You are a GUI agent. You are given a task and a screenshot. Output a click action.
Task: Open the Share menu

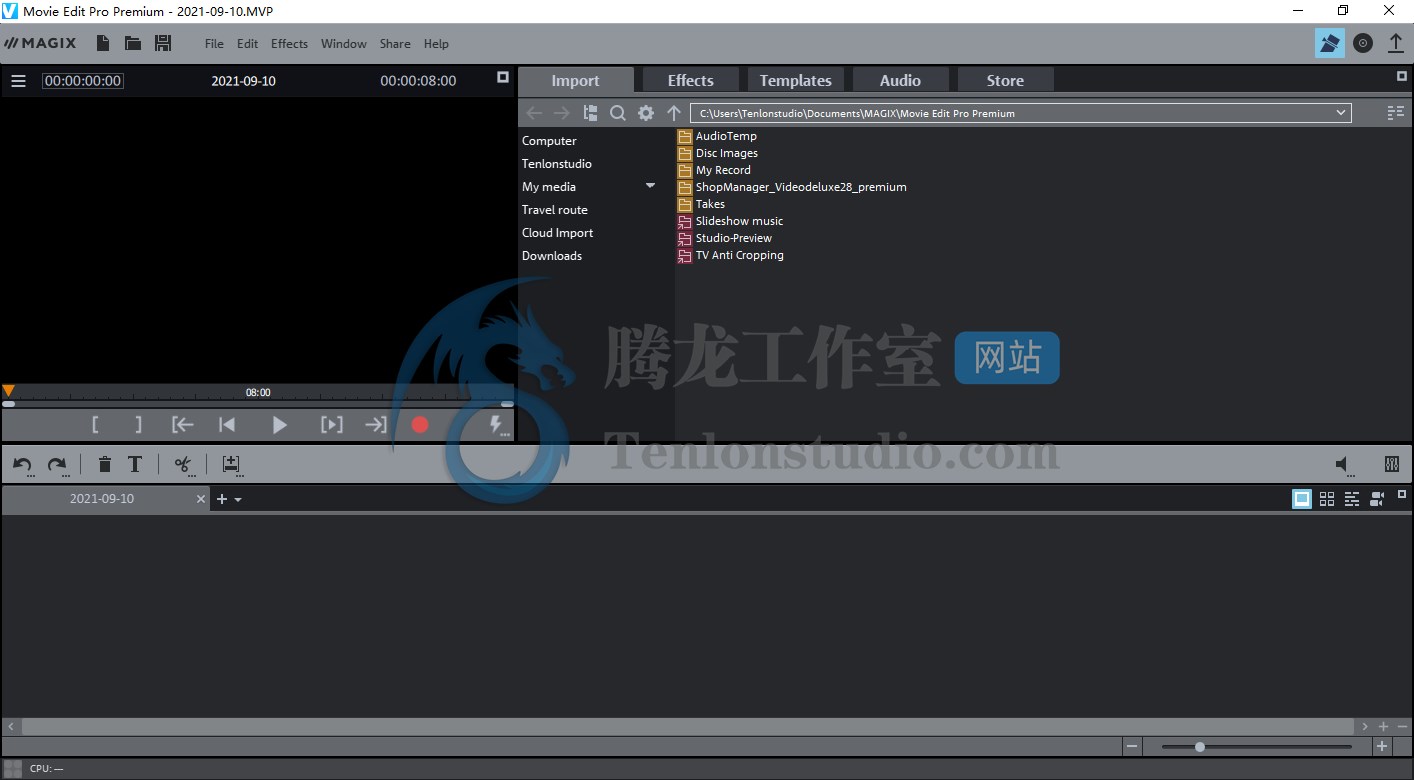pos(395,43)
